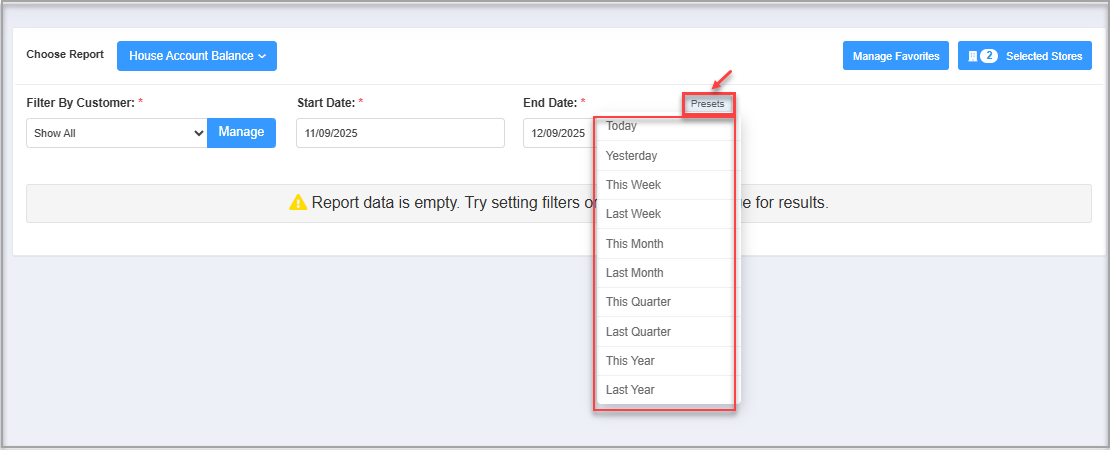Choose Last Year from presets
1110x450 pixels.
(x=630, y=390)
